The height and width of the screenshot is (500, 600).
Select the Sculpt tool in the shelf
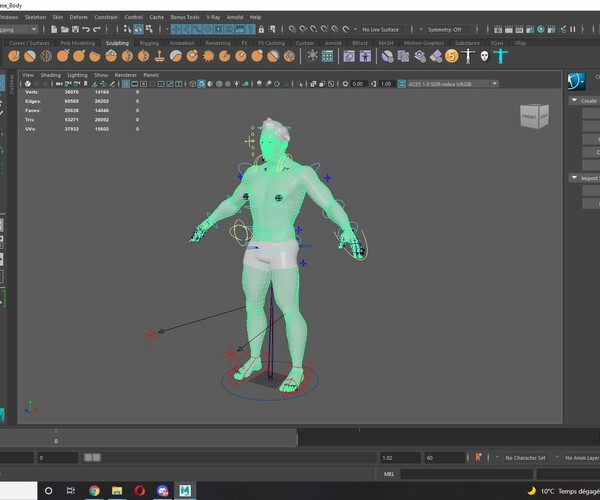pos(14,56)
